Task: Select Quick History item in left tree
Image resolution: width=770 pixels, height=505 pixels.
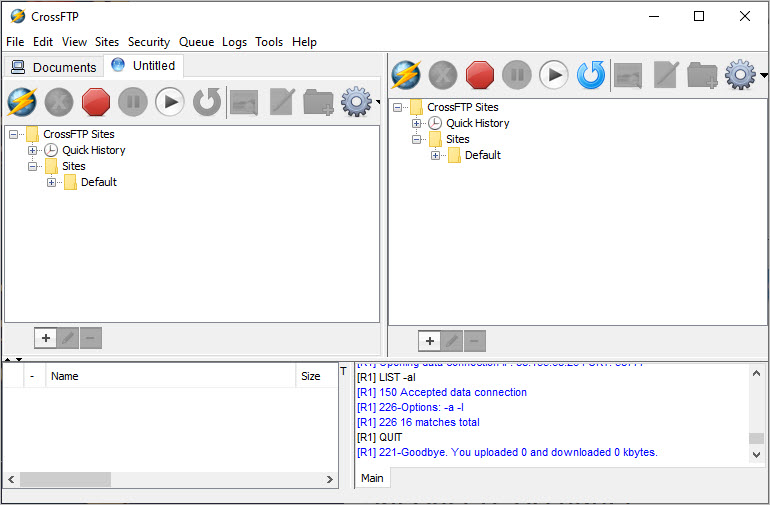Action: coord(93,150)
